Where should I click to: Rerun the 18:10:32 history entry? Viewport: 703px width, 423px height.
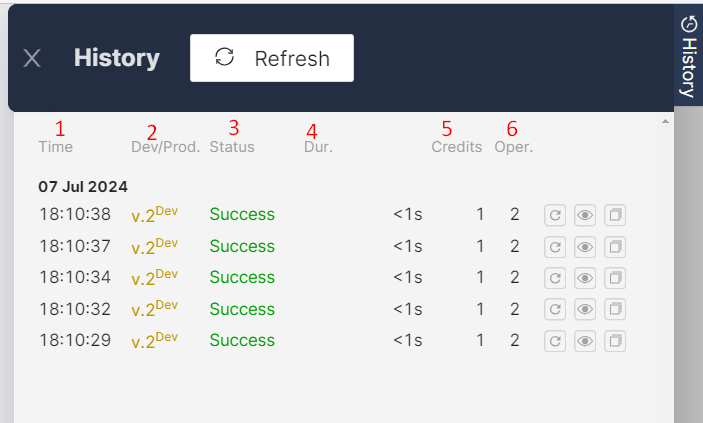(553, 309)
